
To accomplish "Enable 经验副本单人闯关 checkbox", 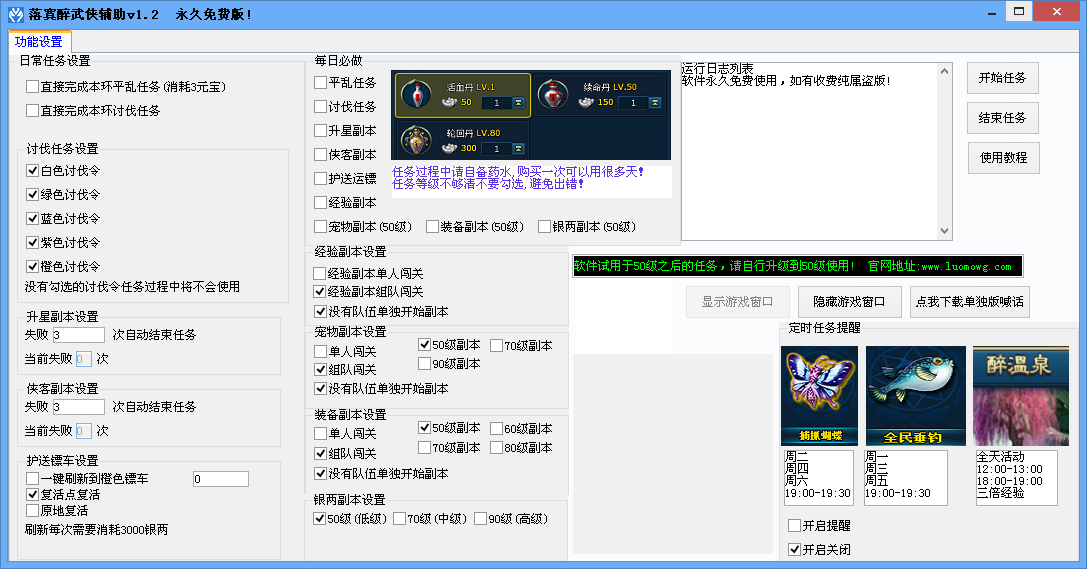I will point(320,274).
